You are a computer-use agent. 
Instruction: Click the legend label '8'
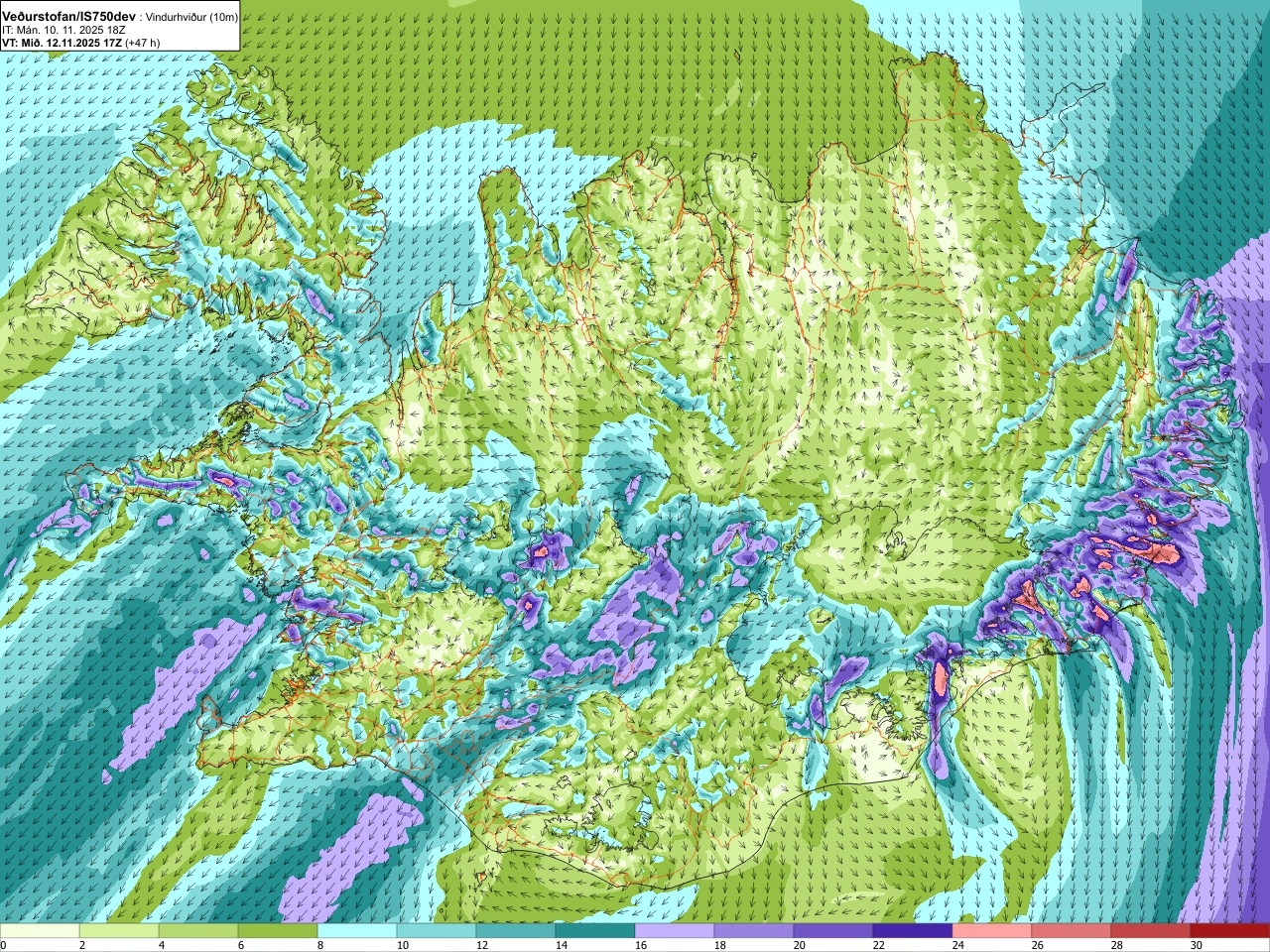point(320,945)
